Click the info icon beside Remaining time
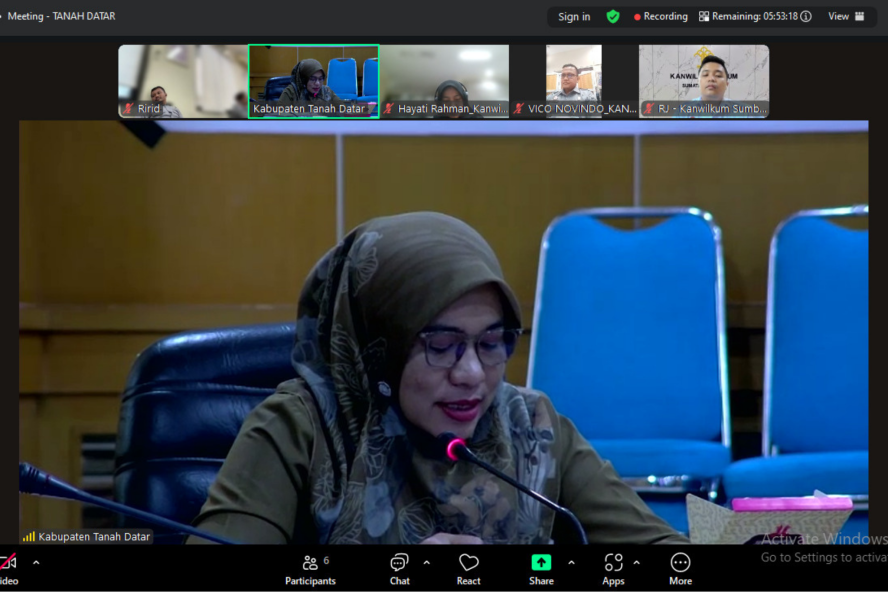The width and height of the screenshot is (888, 592). pyautogui.click(x=806, y=17)
